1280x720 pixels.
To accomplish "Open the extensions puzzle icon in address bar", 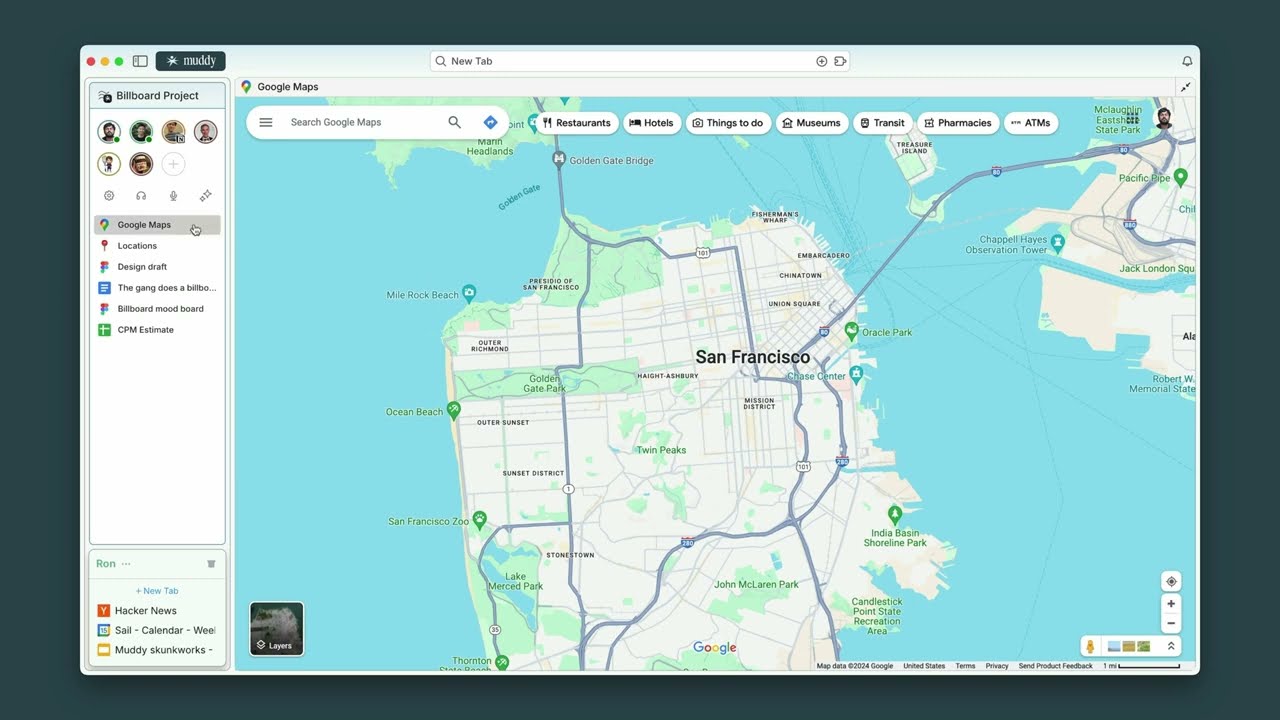I will point(840,61).
